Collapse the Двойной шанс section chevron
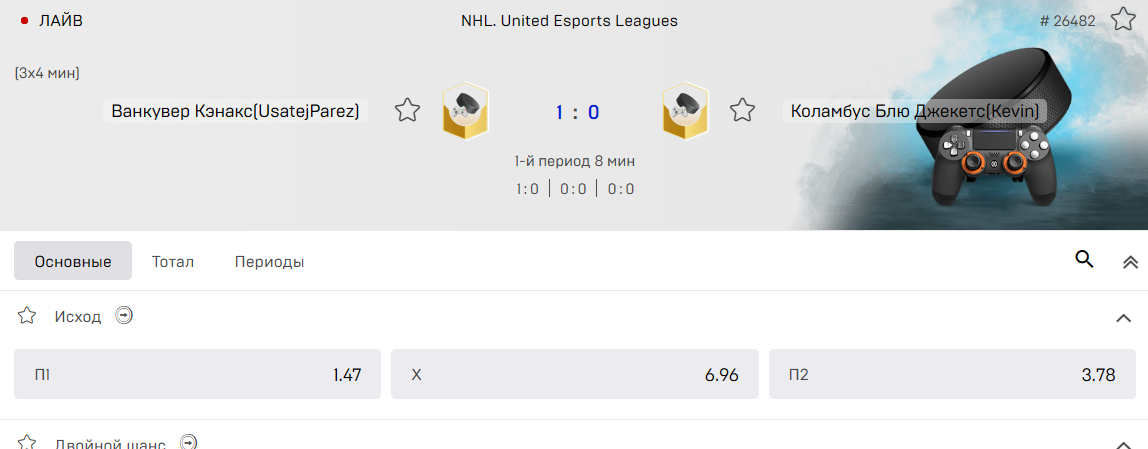 click(x=1123, y=444)
